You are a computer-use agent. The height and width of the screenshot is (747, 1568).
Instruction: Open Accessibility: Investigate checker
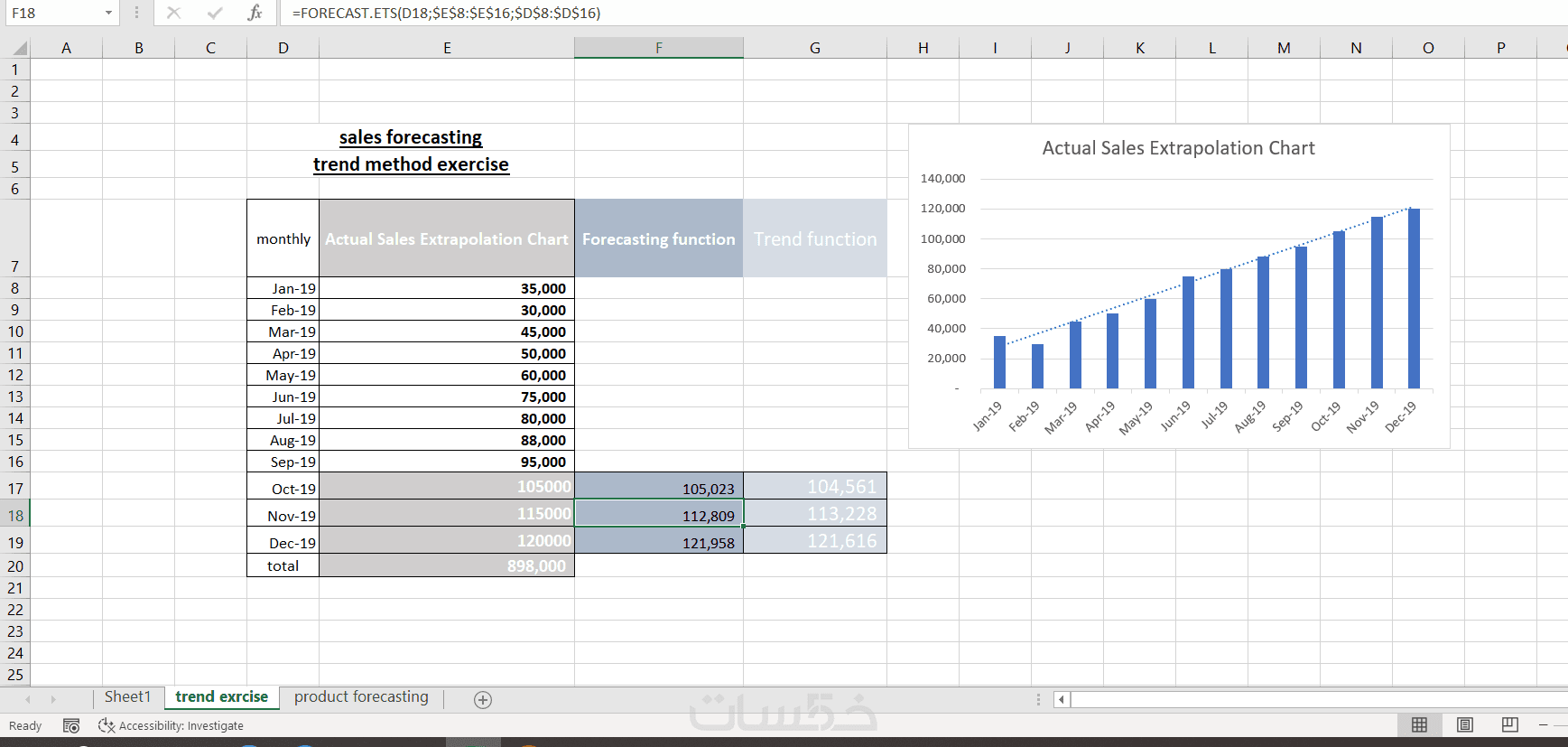pos(171,725)
